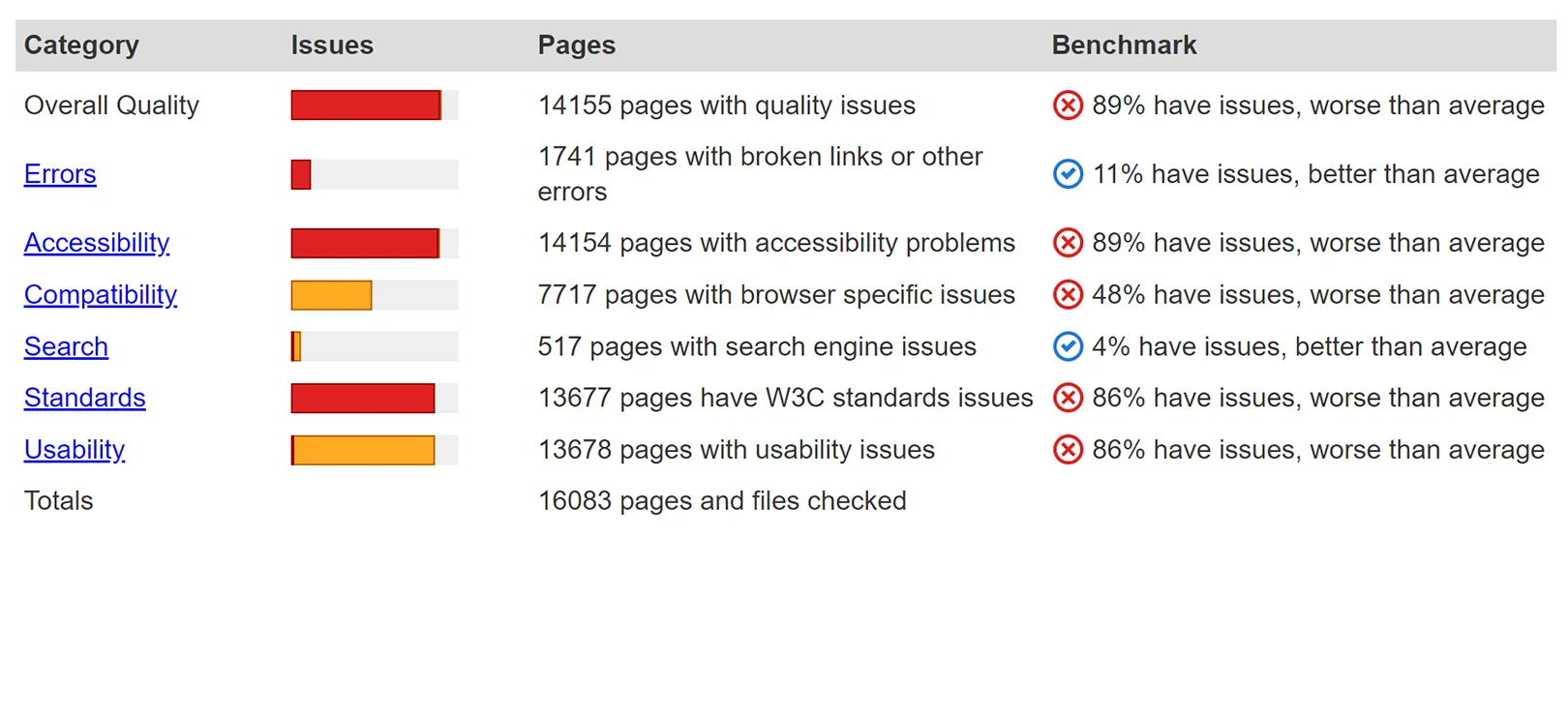Click the blue checkmark icon in Search row
The width and height of the screenshot is (1568, 716).
1068,346
